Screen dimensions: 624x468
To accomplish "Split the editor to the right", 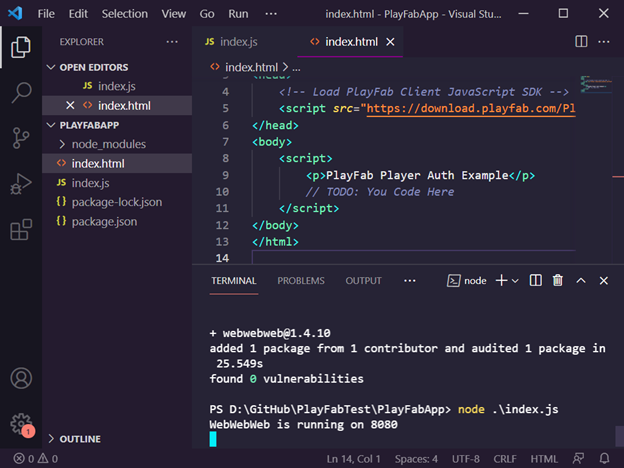I will click(x=581, y=41).
